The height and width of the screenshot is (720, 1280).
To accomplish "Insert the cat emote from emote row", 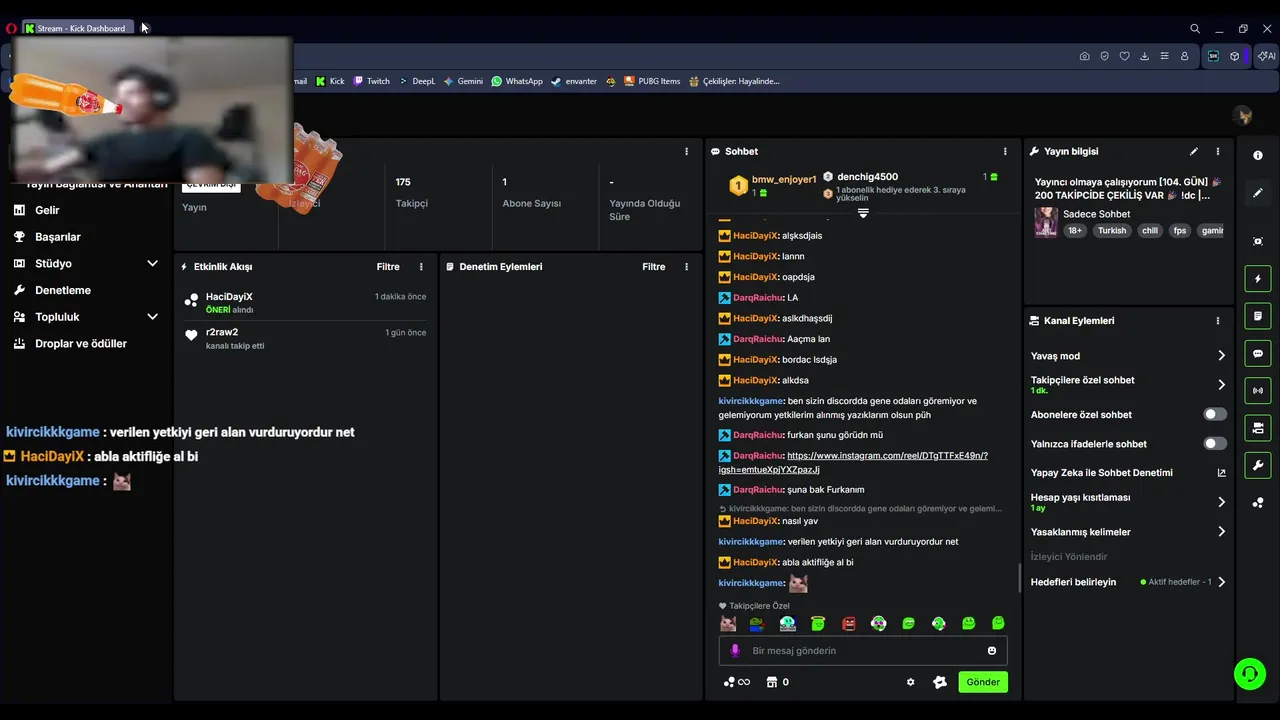I will (728, 623).
